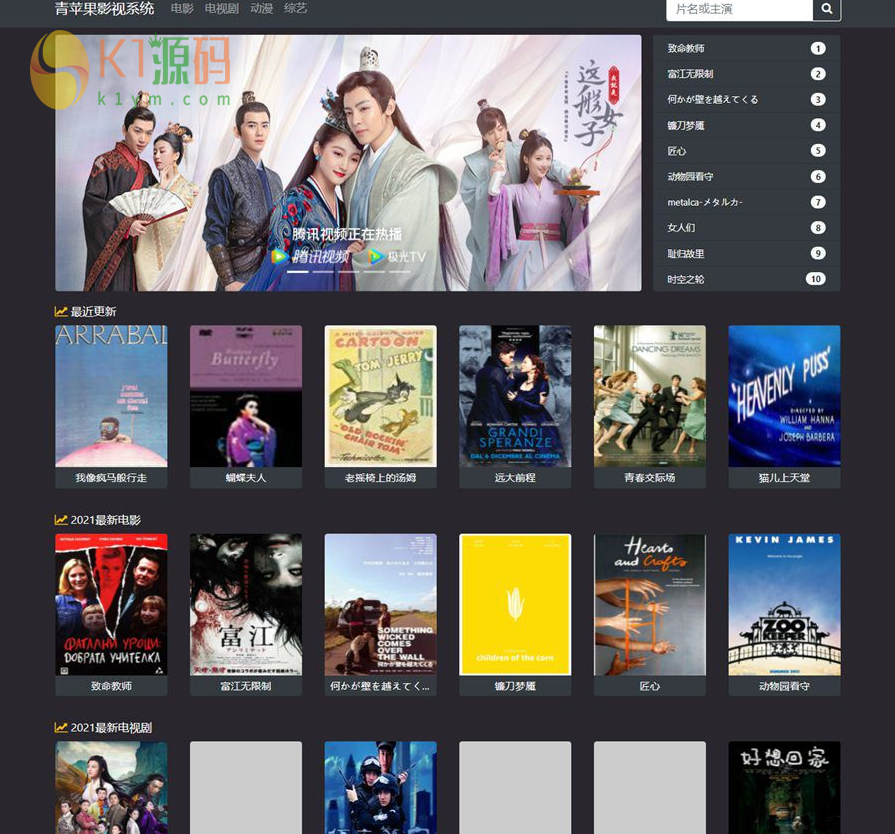Click the 青苹果影视系统 site title
Screen dimensions: 895x834
pyautogui.click(x=104, y=9)
